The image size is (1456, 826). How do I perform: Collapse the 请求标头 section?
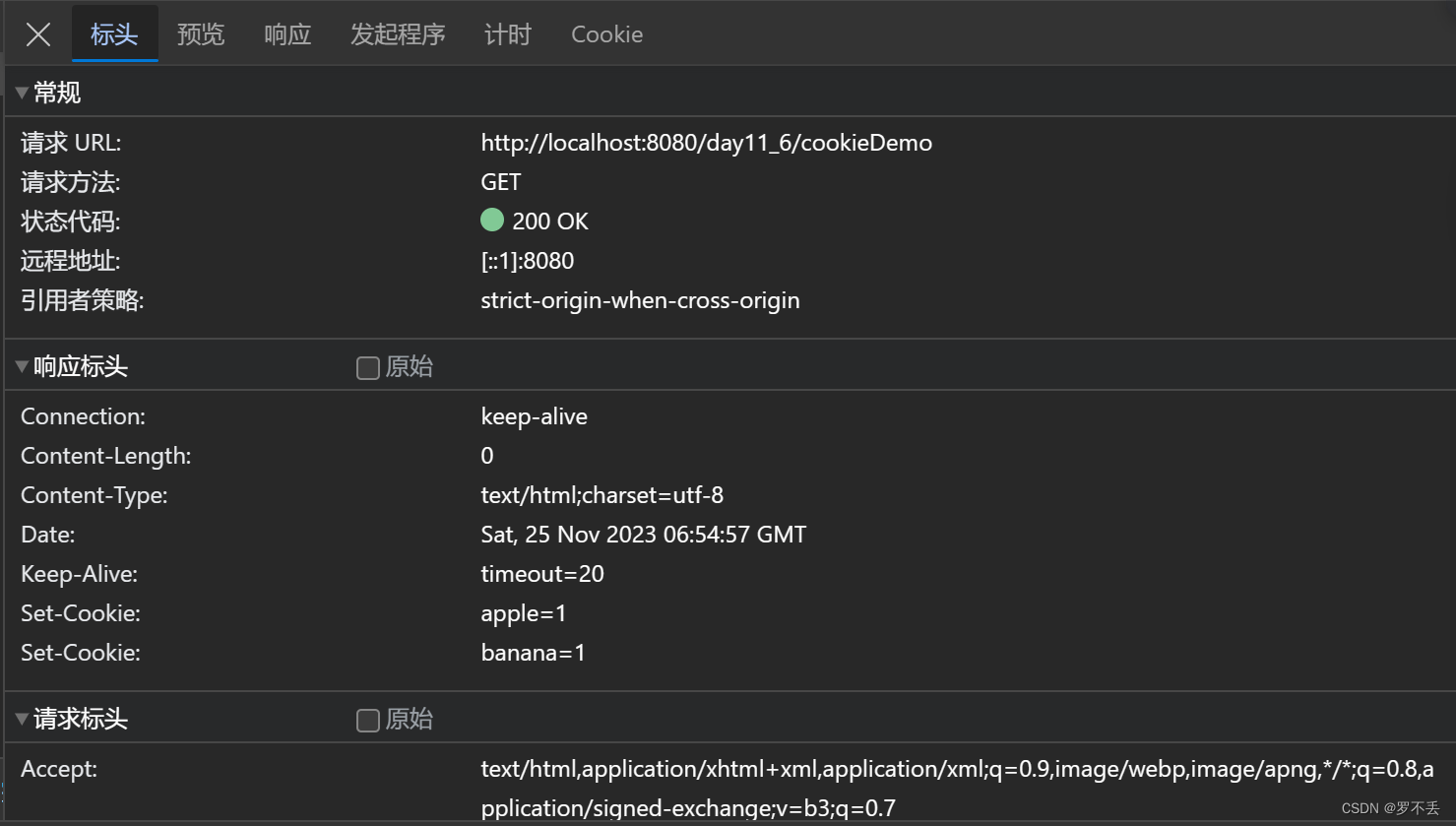tap(22, 719)
